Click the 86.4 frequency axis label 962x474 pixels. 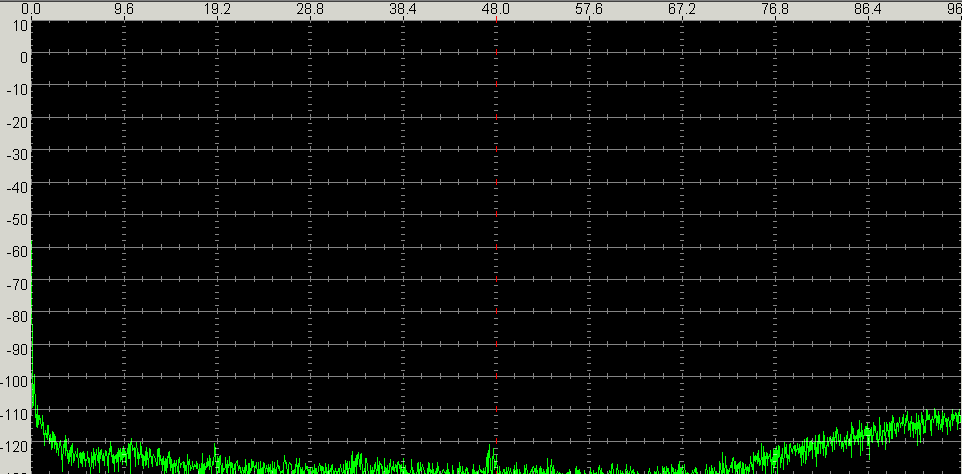pyautogui.click(x=869, y=10)
